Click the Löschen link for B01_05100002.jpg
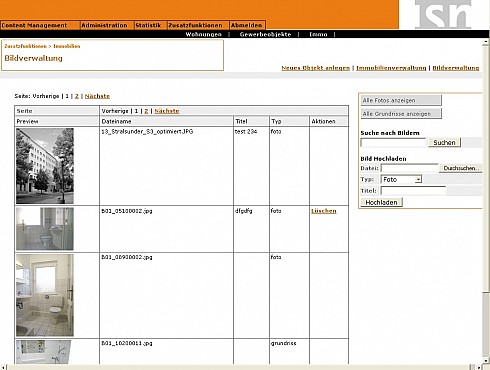Screen dimensions: 490x370 324,211
